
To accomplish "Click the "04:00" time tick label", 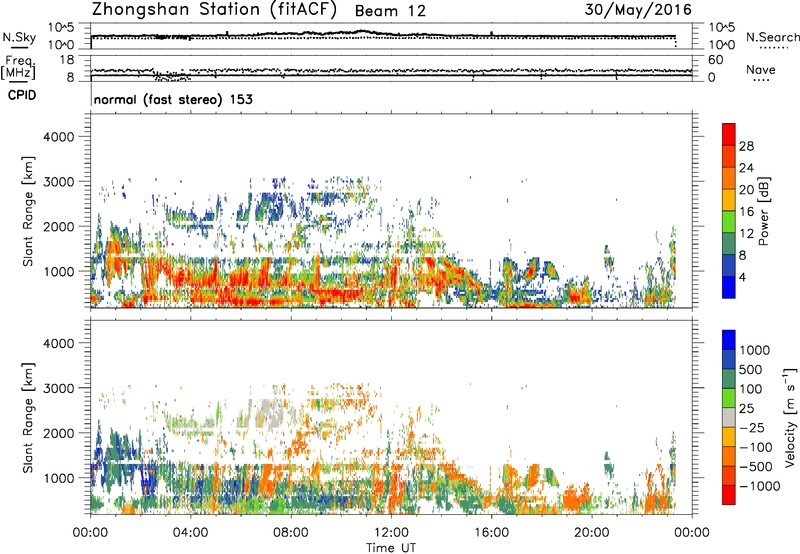I will [190, 533].
